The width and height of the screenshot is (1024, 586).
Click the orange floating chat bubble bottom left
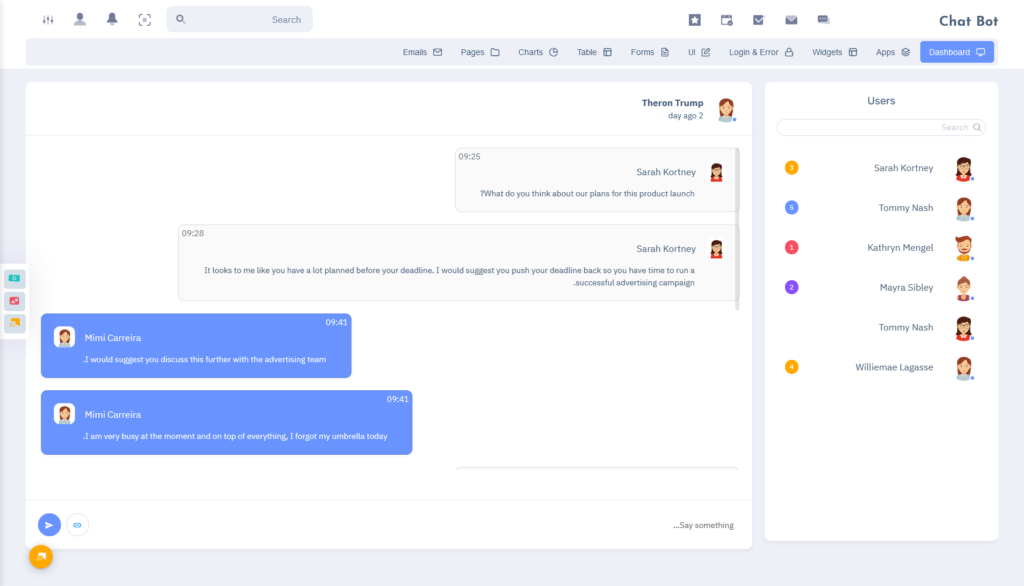click(40, 557)
